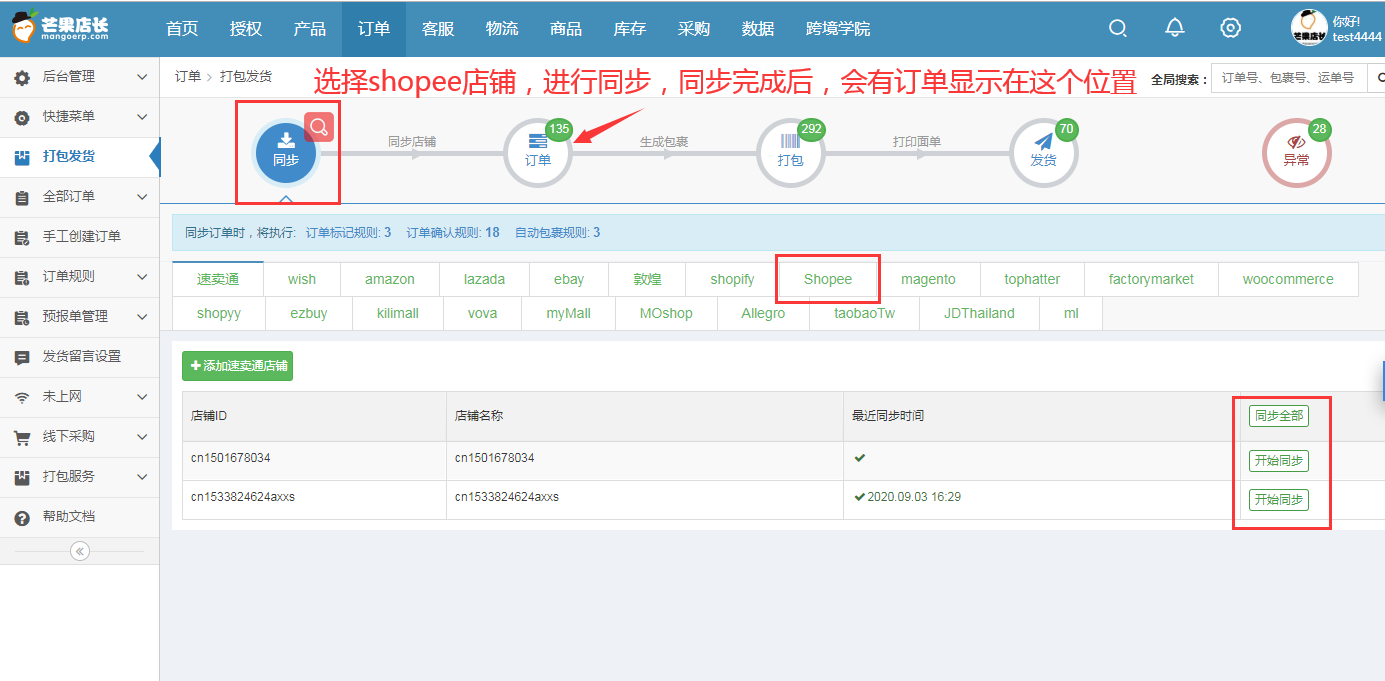Expand the 后台管理 sidebar section
This screenshot has height=681, width=1385.
(80, 77)
